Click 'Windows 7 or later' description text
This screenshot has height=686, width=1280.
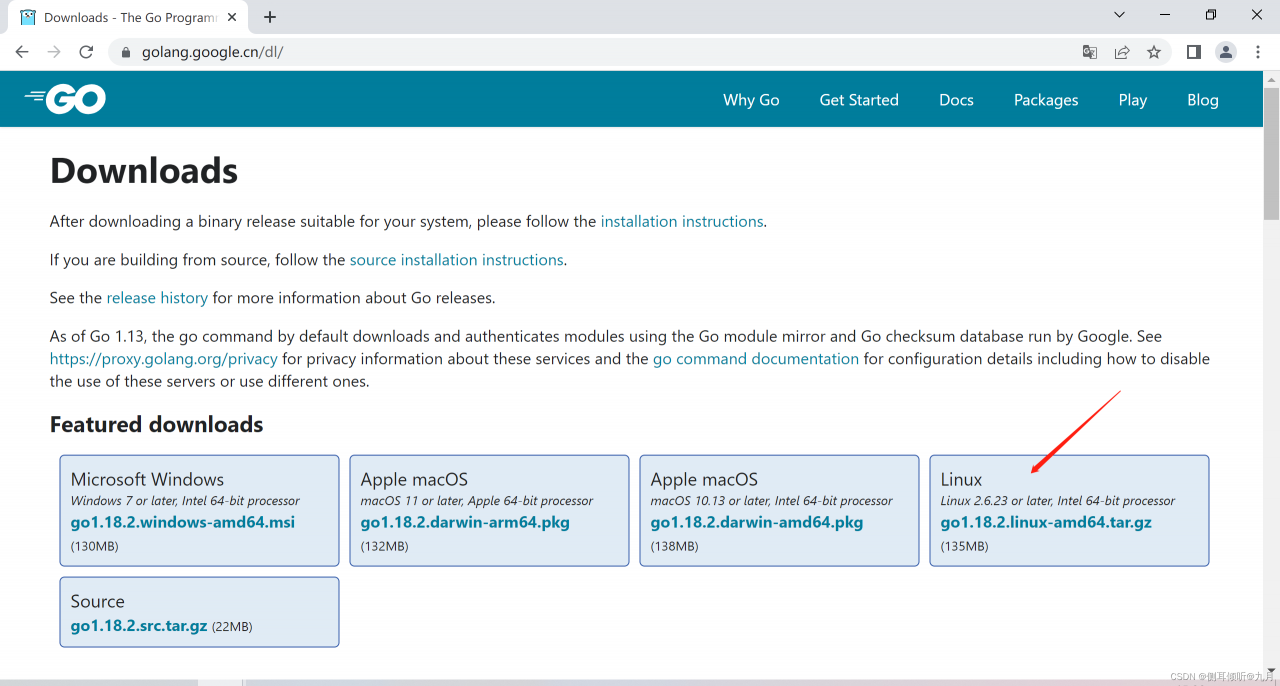tap(185, 501)
